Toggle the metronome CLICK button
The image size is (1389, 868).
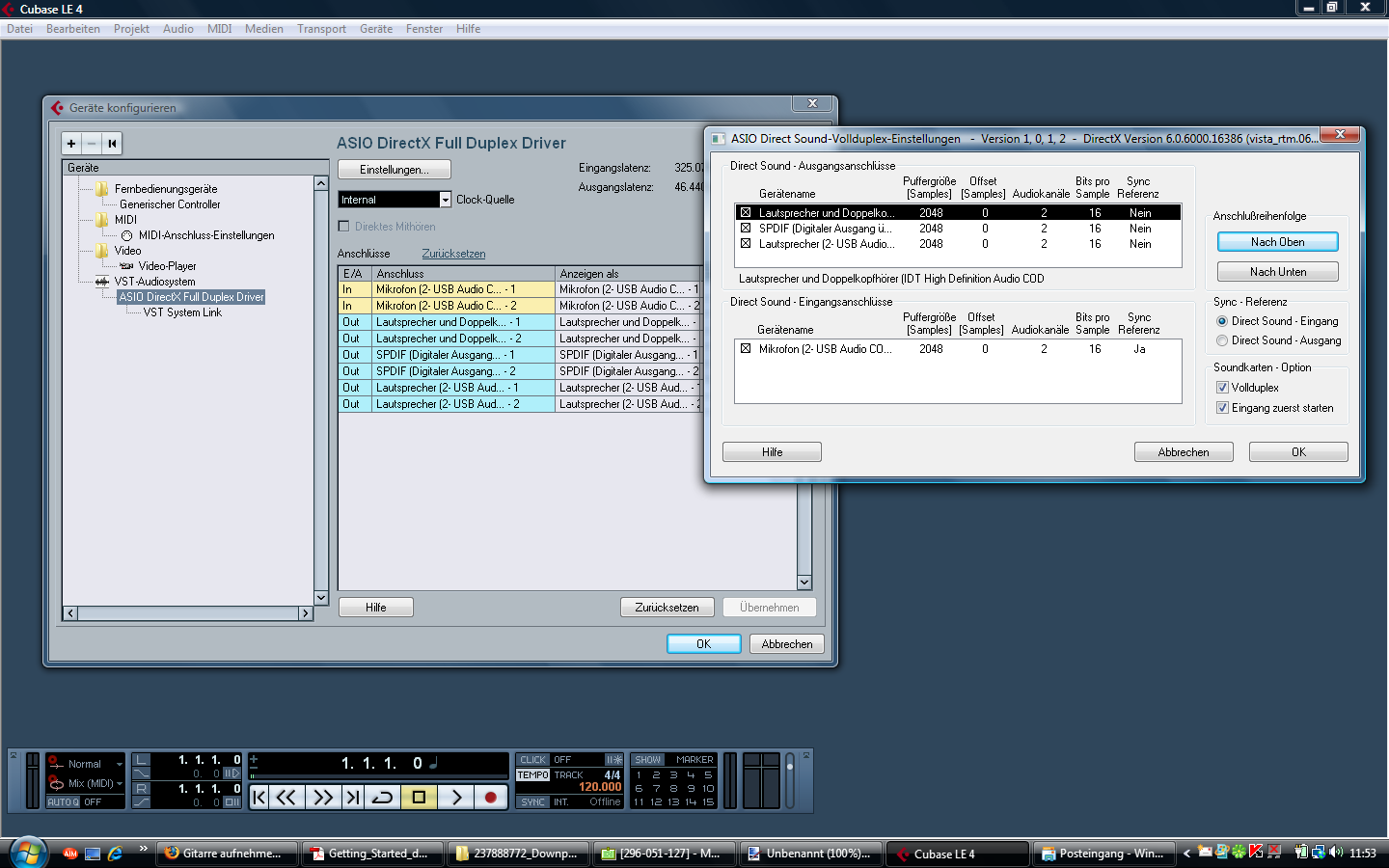pos(532,760)
